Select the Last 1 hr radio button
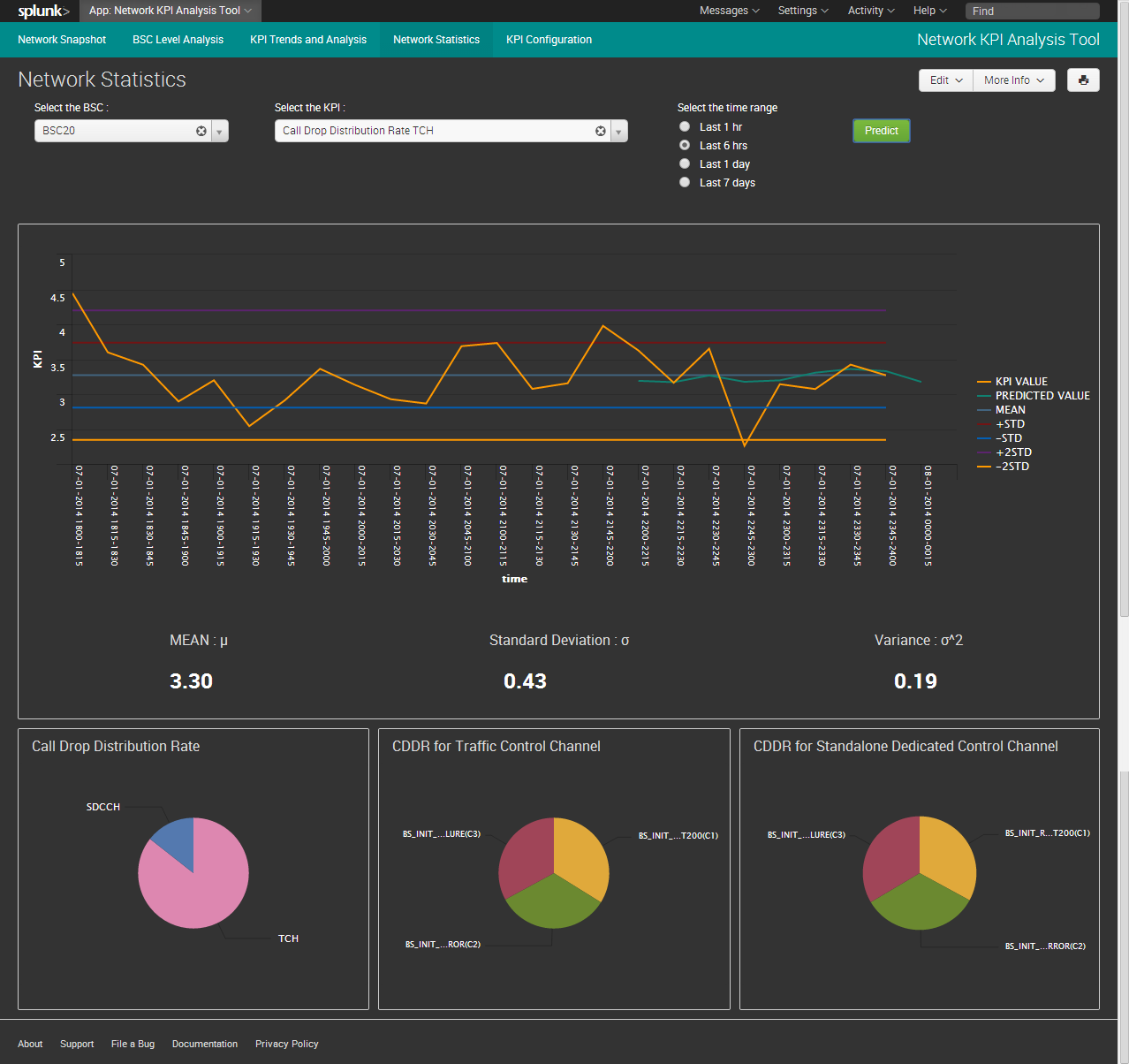 685,126
